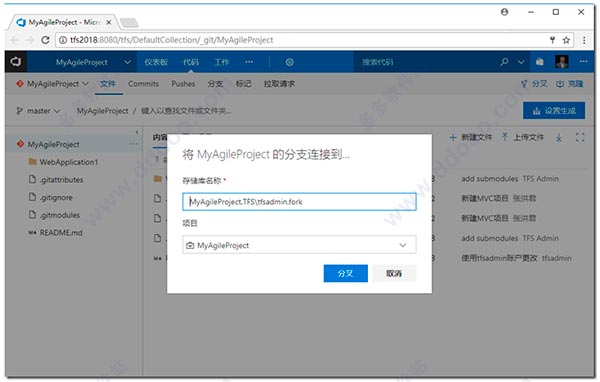Click the folder icon in contents list
The height and width of the screenshot is (382, 600).
coord(158,179)
